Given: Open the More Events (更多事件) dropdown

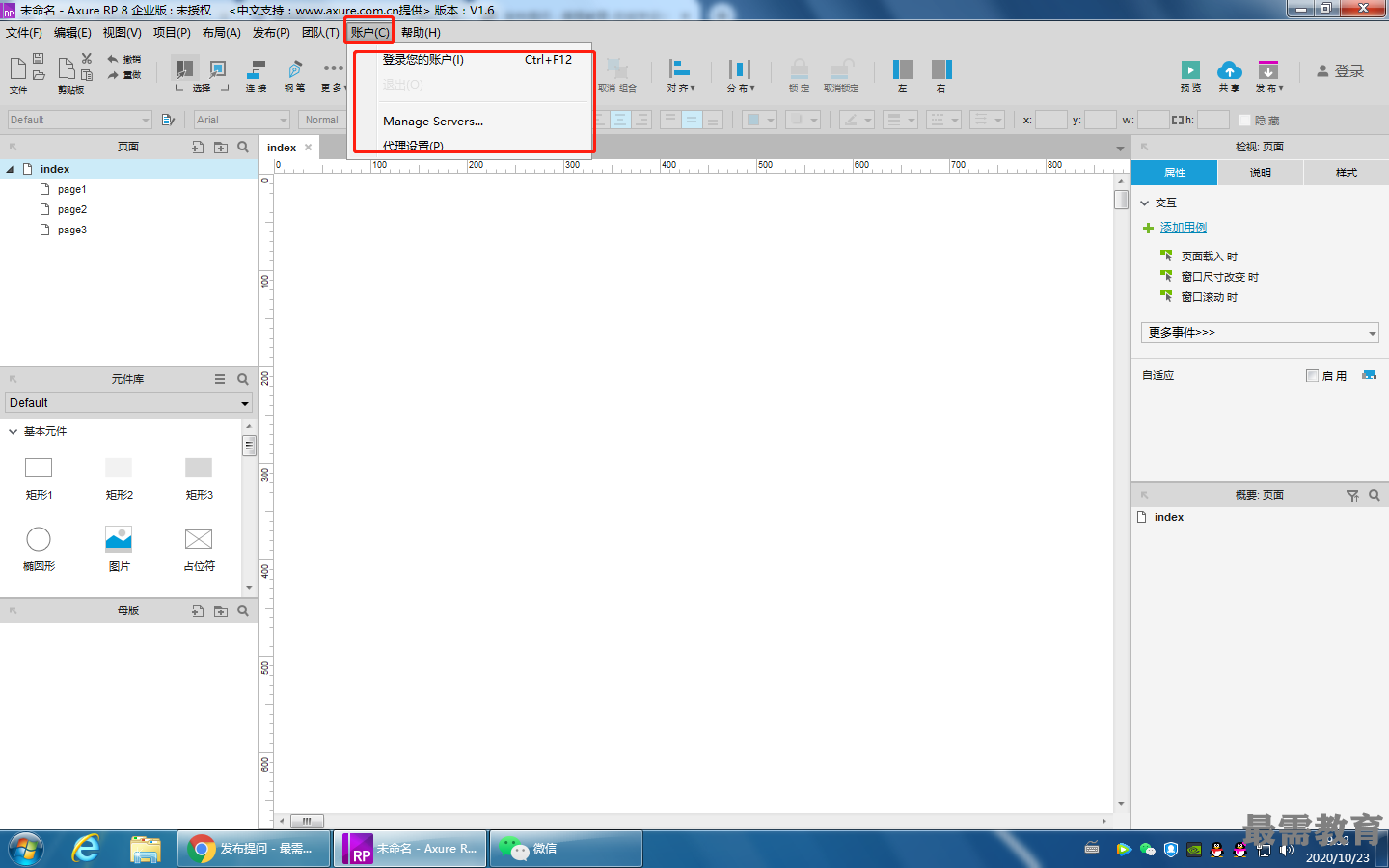Looking at the screenshot, I should 1260,333.
